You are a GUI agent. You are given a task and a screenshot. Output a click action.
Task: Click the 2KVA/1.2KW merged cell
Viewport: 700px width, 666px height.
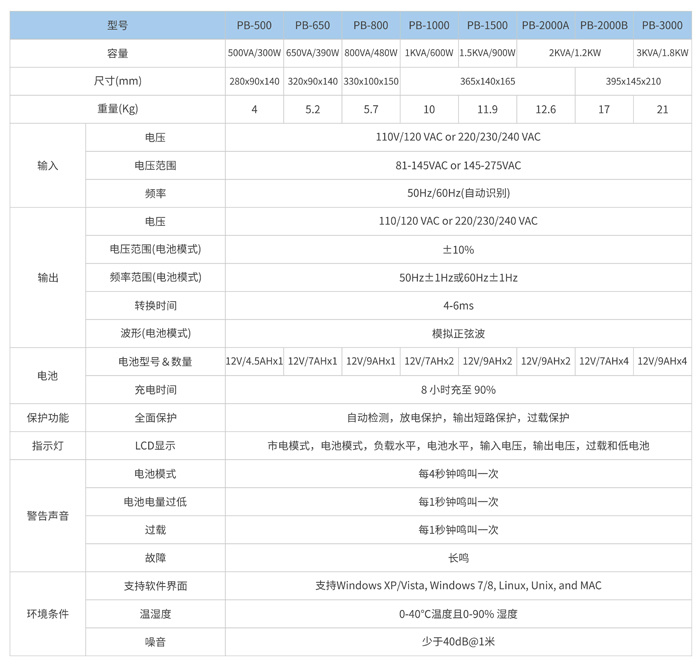point(575,53)
